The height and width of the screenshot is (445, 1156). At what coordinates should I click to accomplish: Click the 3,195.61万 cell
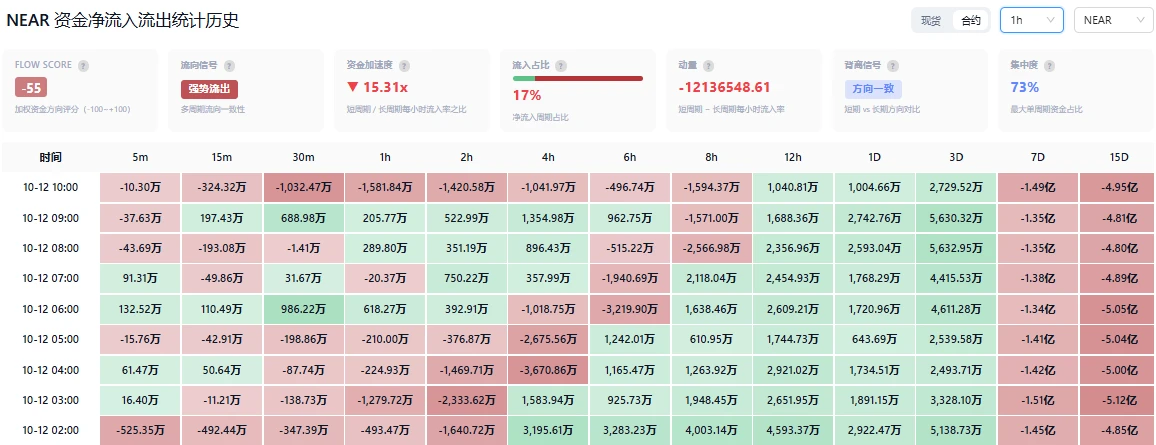tap(548, 430)
